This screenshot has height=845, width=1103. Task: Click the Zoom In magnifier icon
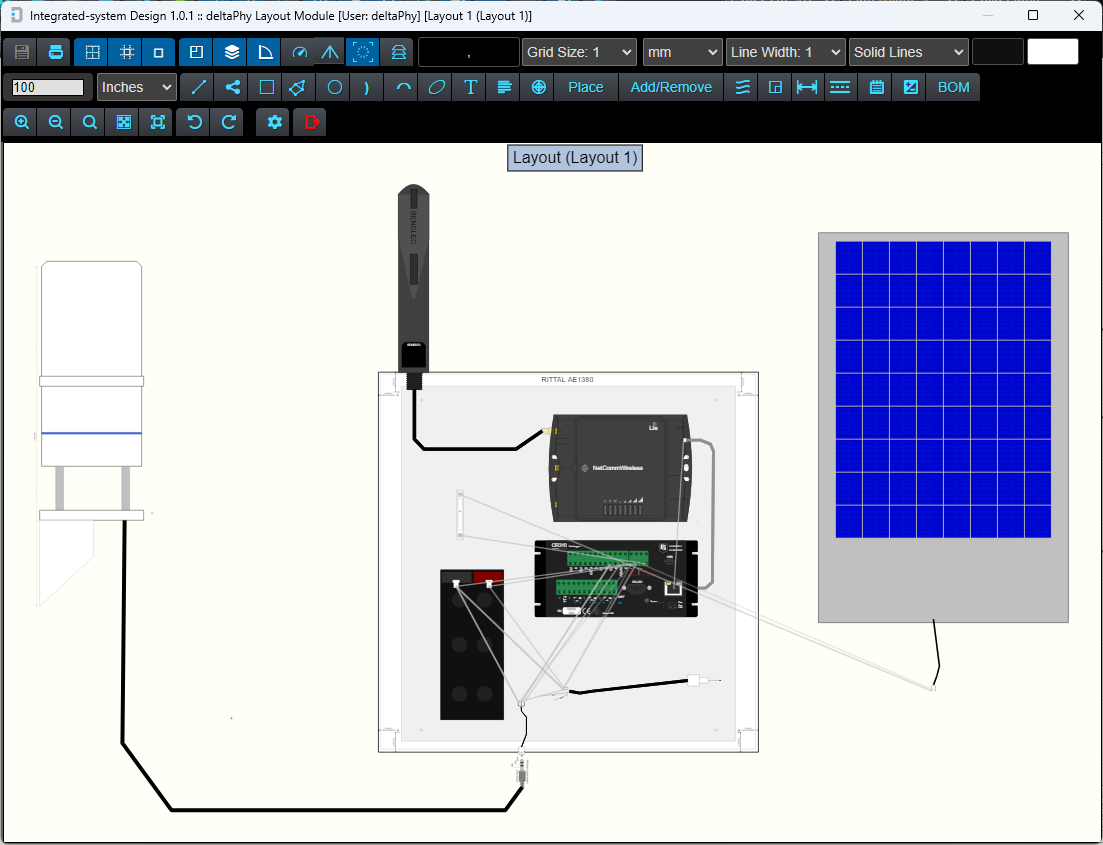tap(21, 122)
